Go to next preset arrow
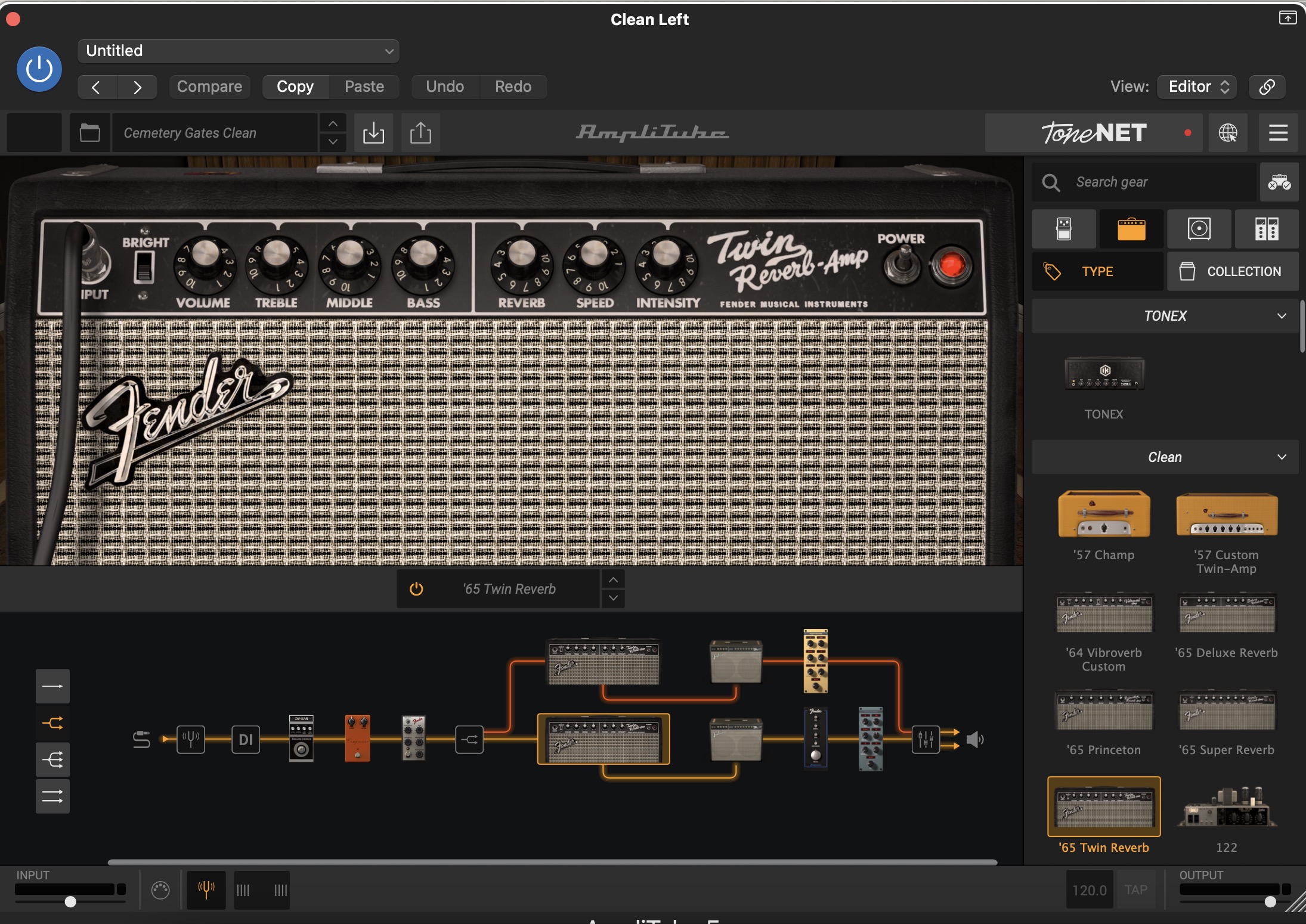 [x=138, y=87]
